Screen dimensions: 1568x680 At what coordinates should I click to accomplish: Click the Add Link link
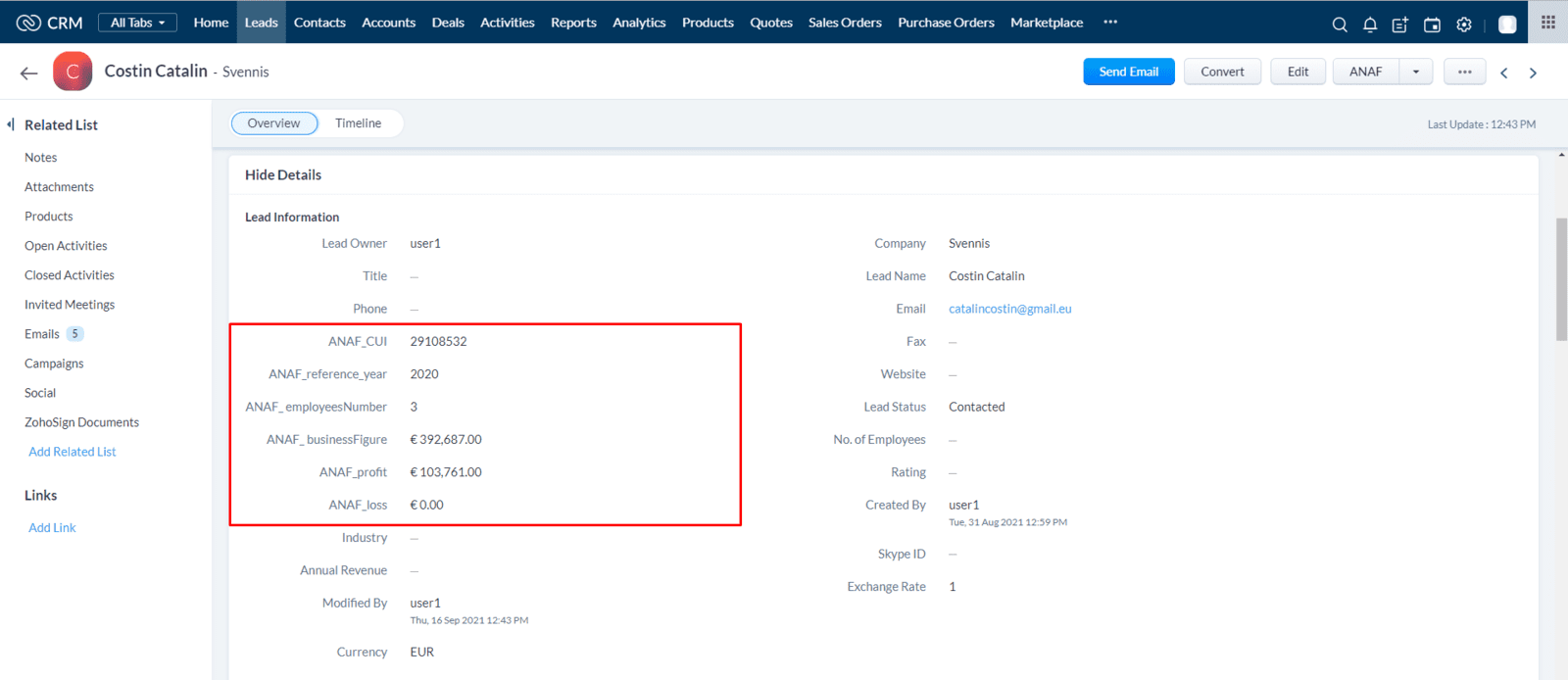point(52,527)
